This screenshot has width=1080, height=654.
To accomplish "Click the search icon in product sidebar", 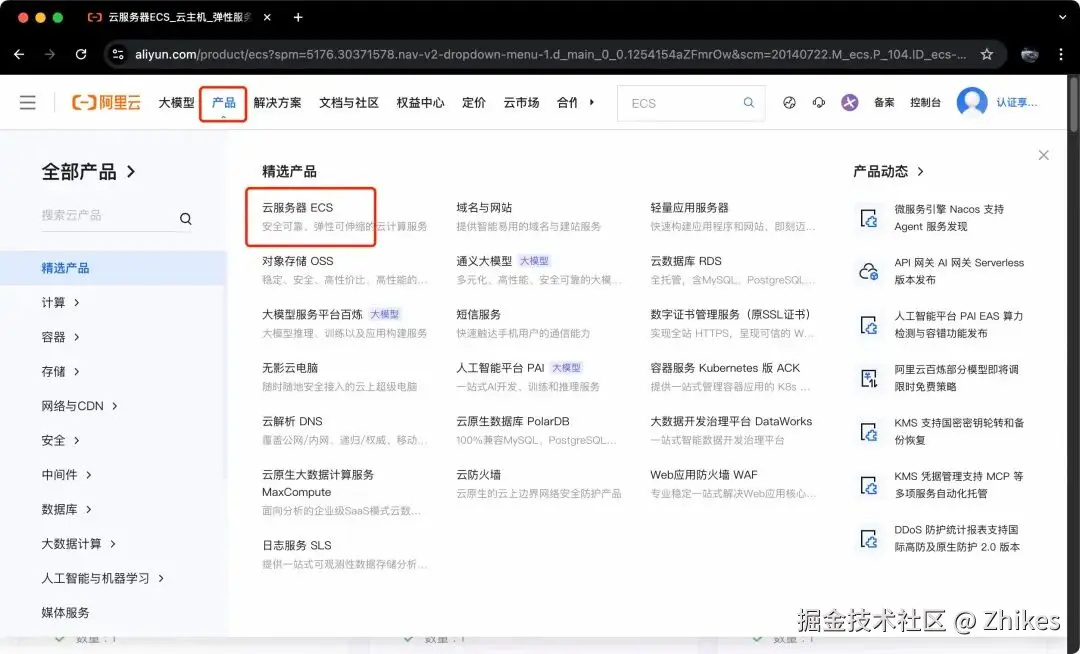I will click(x=185, y=219).
